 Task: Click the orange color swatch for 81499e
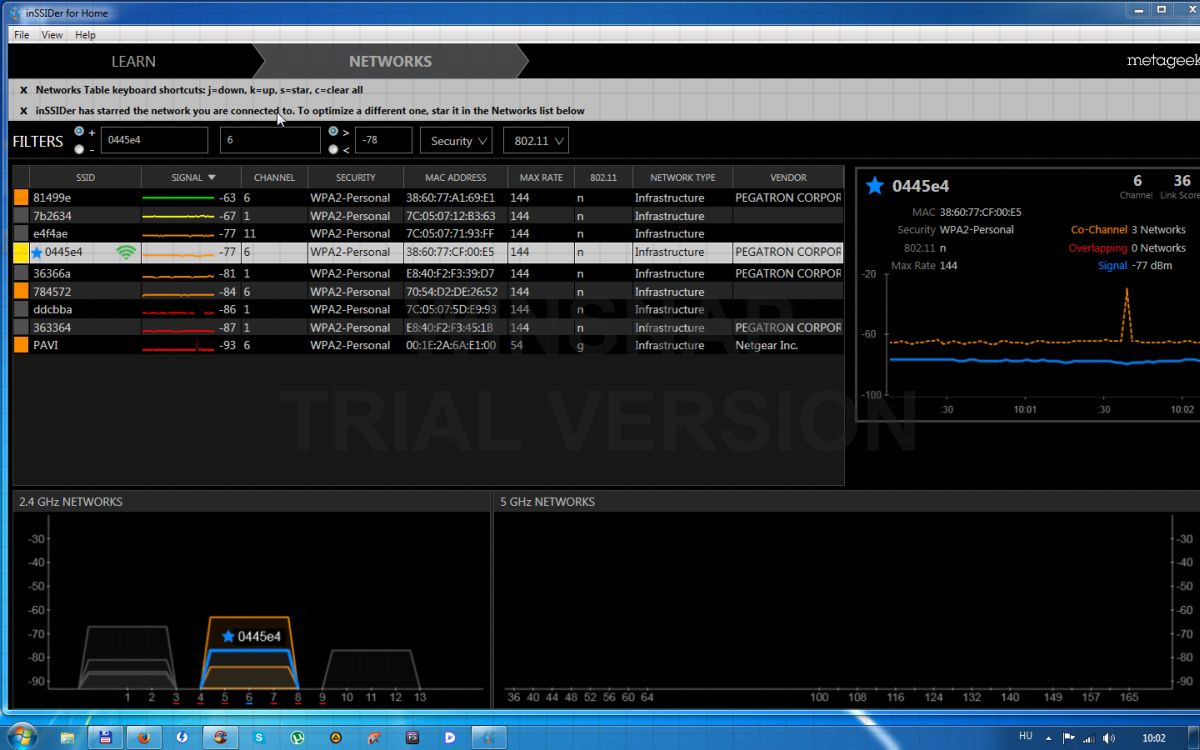tap(21, 198)
